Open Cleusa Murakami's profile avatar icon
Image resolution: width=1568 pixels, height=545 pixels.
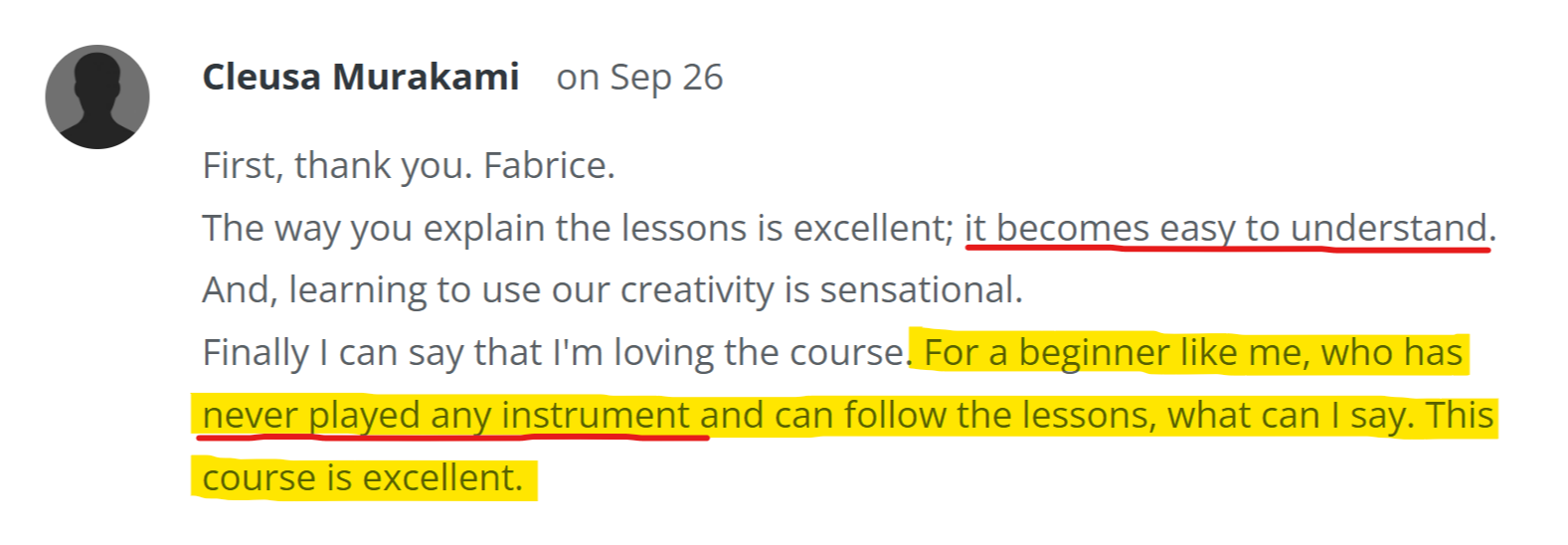point(97,96)
